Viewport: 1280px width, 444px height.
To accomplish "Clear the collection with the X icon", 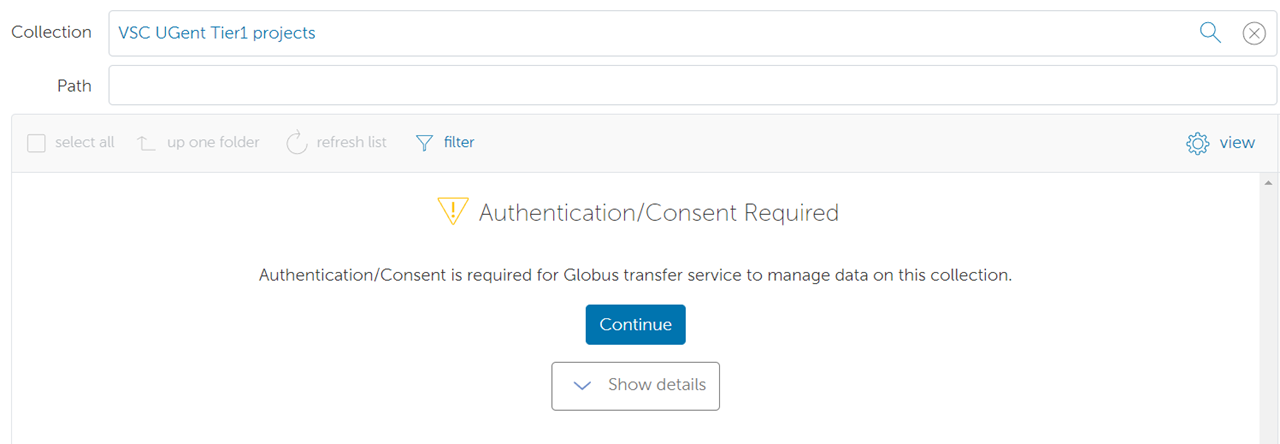I will pos(1254,33).
